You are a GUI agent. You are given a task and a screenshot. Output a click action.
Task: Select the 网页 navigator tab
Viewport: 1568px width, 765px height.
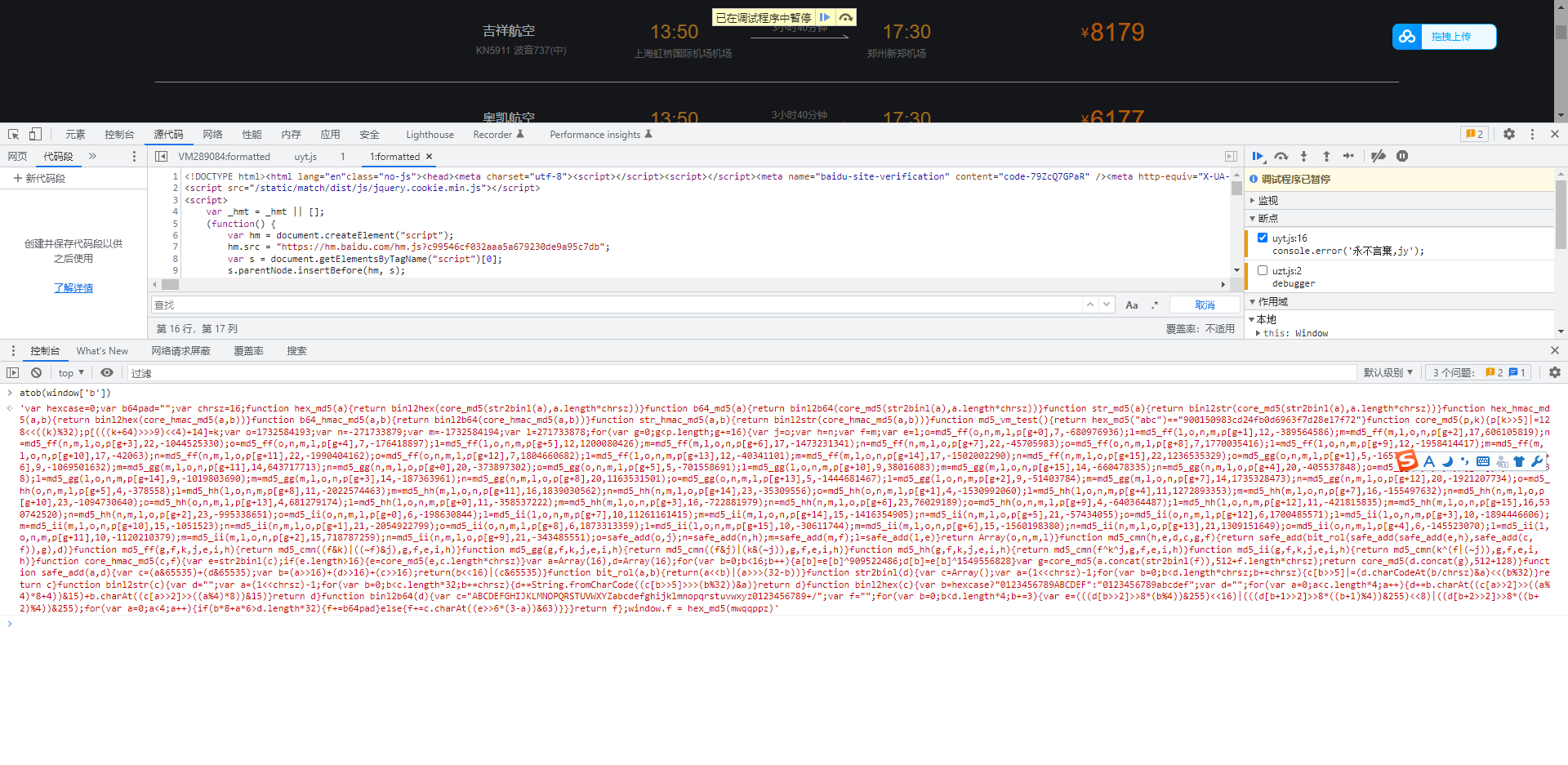17,156
